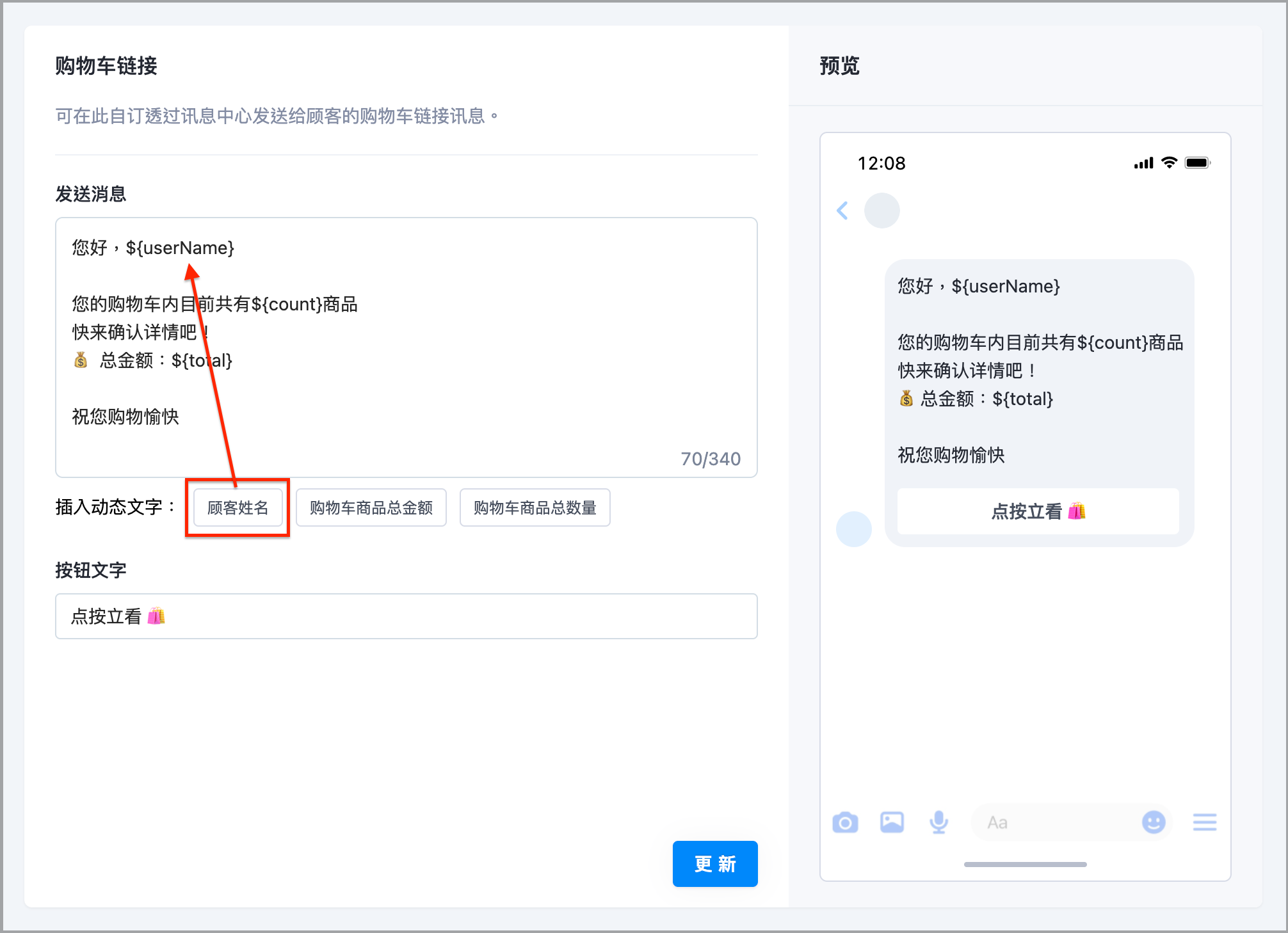Focus the 按钮文字 input field
This screenshot has width=1288, height=933.
[407, 616]
